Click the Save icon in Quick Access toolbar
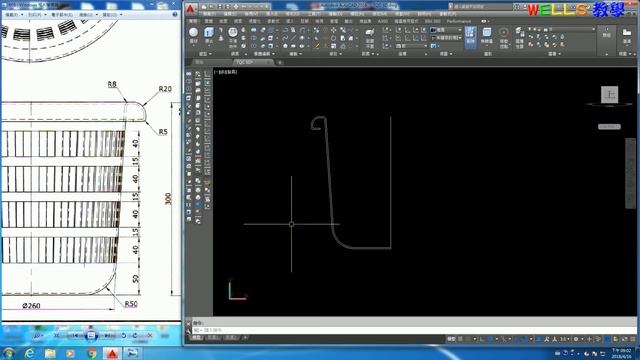Screen dimensions: 640x360 tap(220, 7)
